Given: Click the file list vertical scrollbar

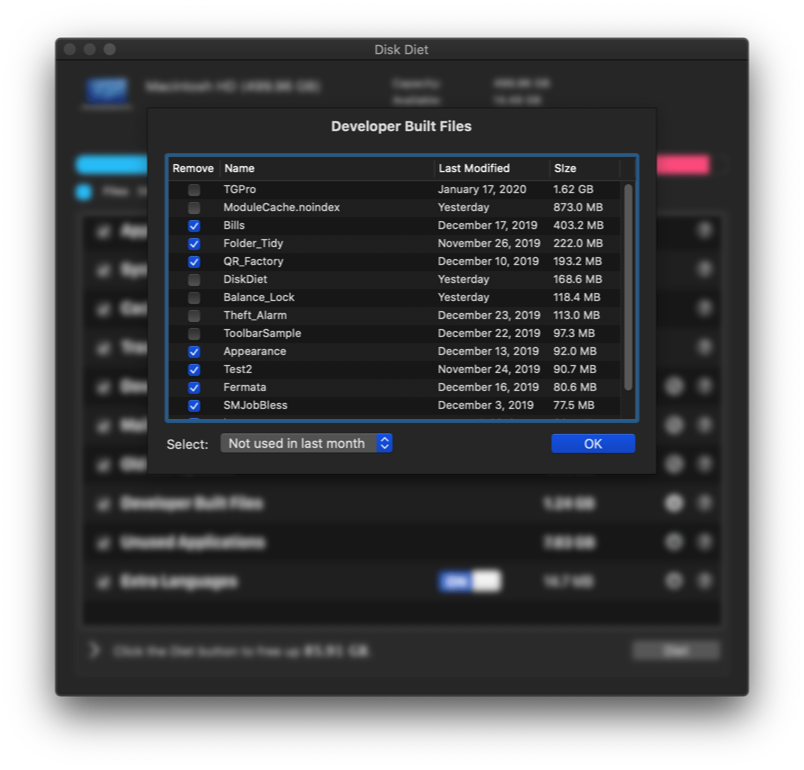Looking at the screenshot, I should click(x=628, y=287).
